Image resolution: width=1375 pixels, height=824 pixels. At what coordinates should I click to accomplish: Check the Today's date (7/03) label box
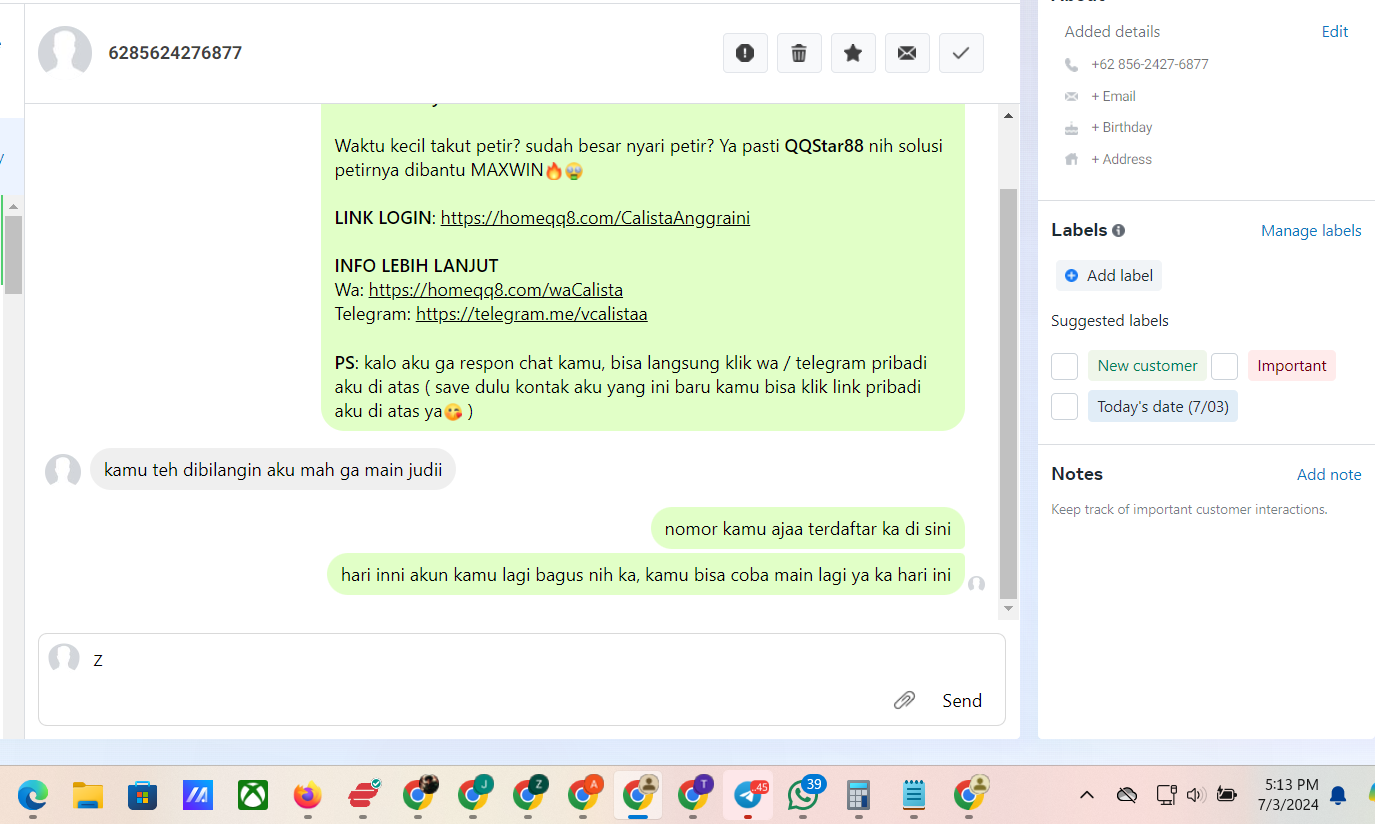point(1064,406)
